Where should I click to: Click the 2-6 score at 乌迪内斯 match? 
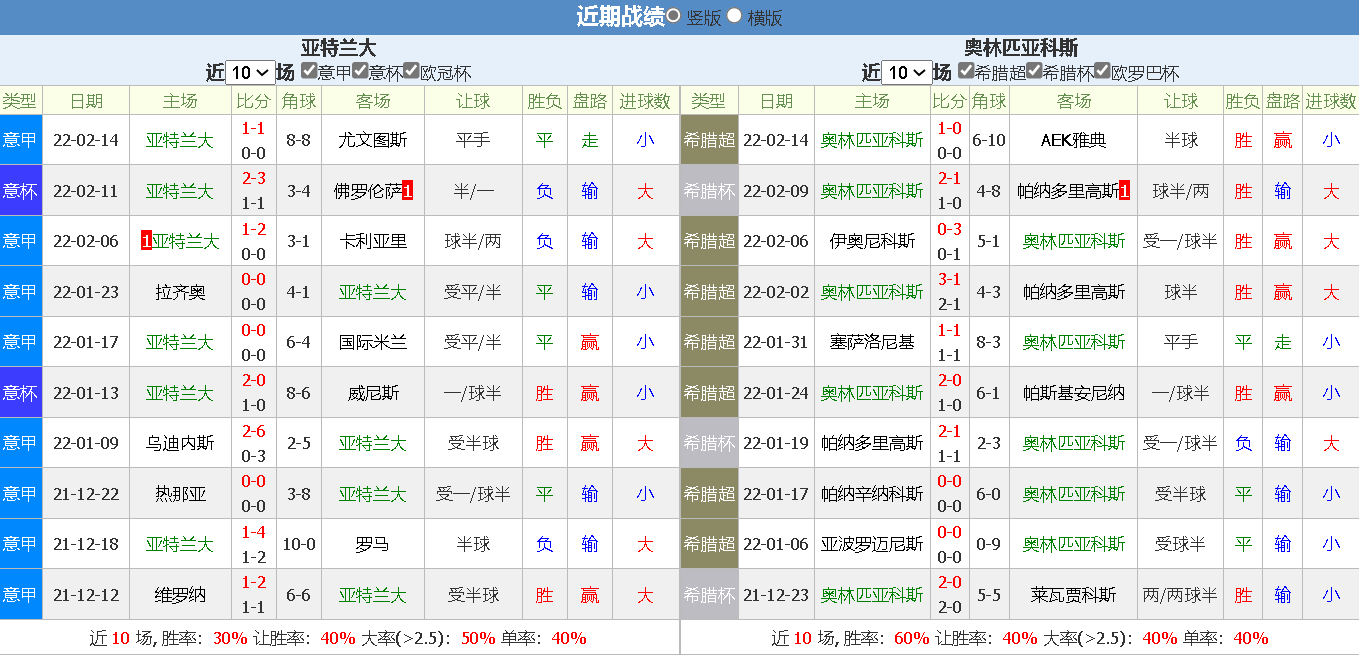254,430
